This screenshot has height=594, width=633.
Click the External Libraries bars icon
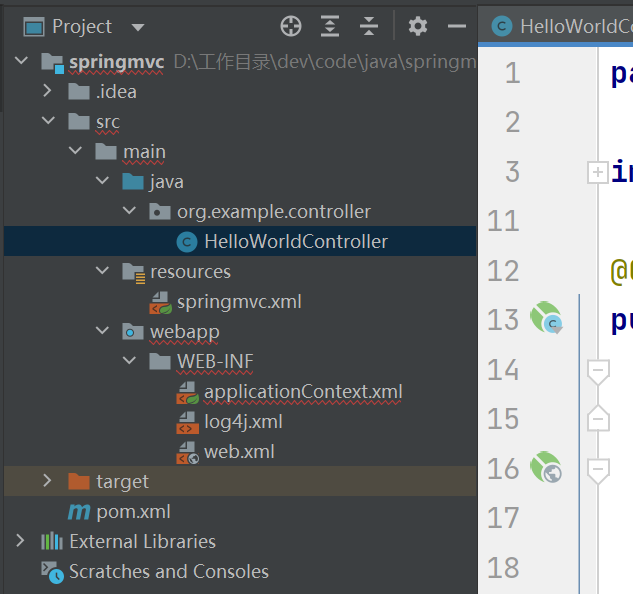click(x=52, y=541)
